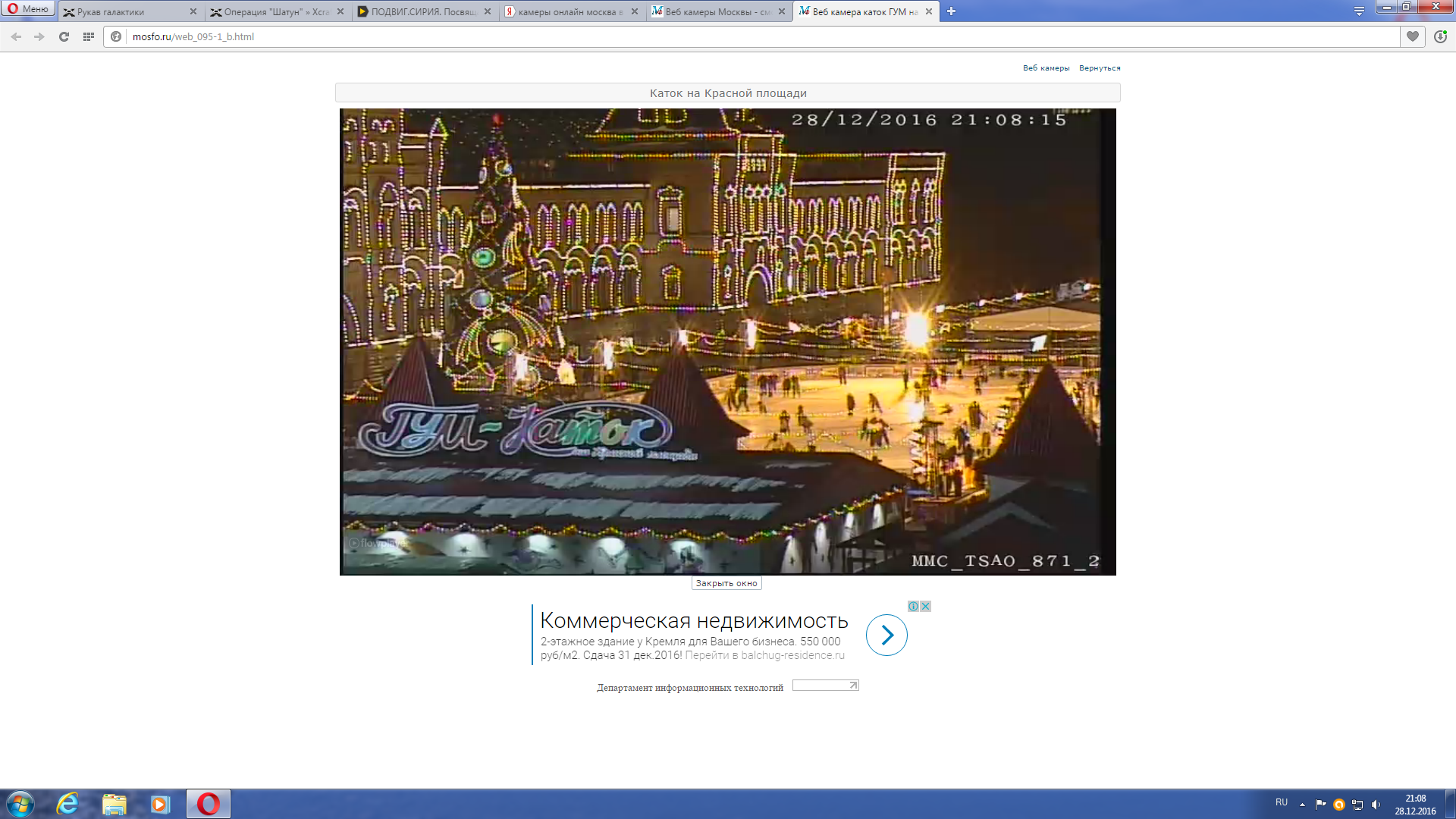Open the Веб камеры link

1046,68
